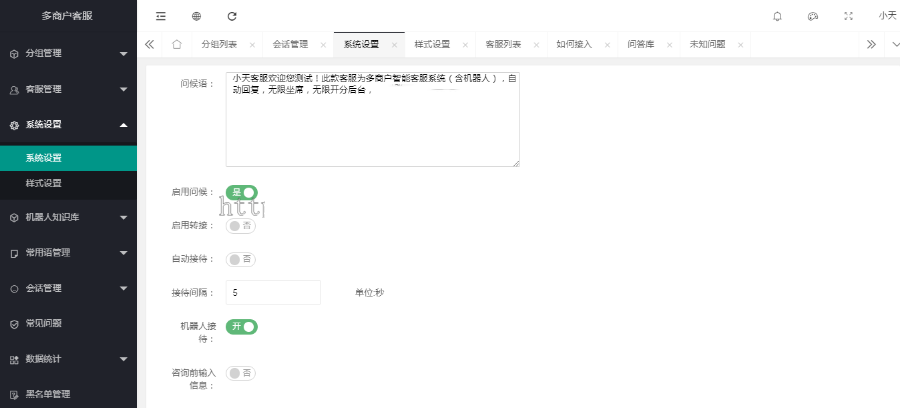
Task: Open the globe website icon in header
Action: click(196, 16)
